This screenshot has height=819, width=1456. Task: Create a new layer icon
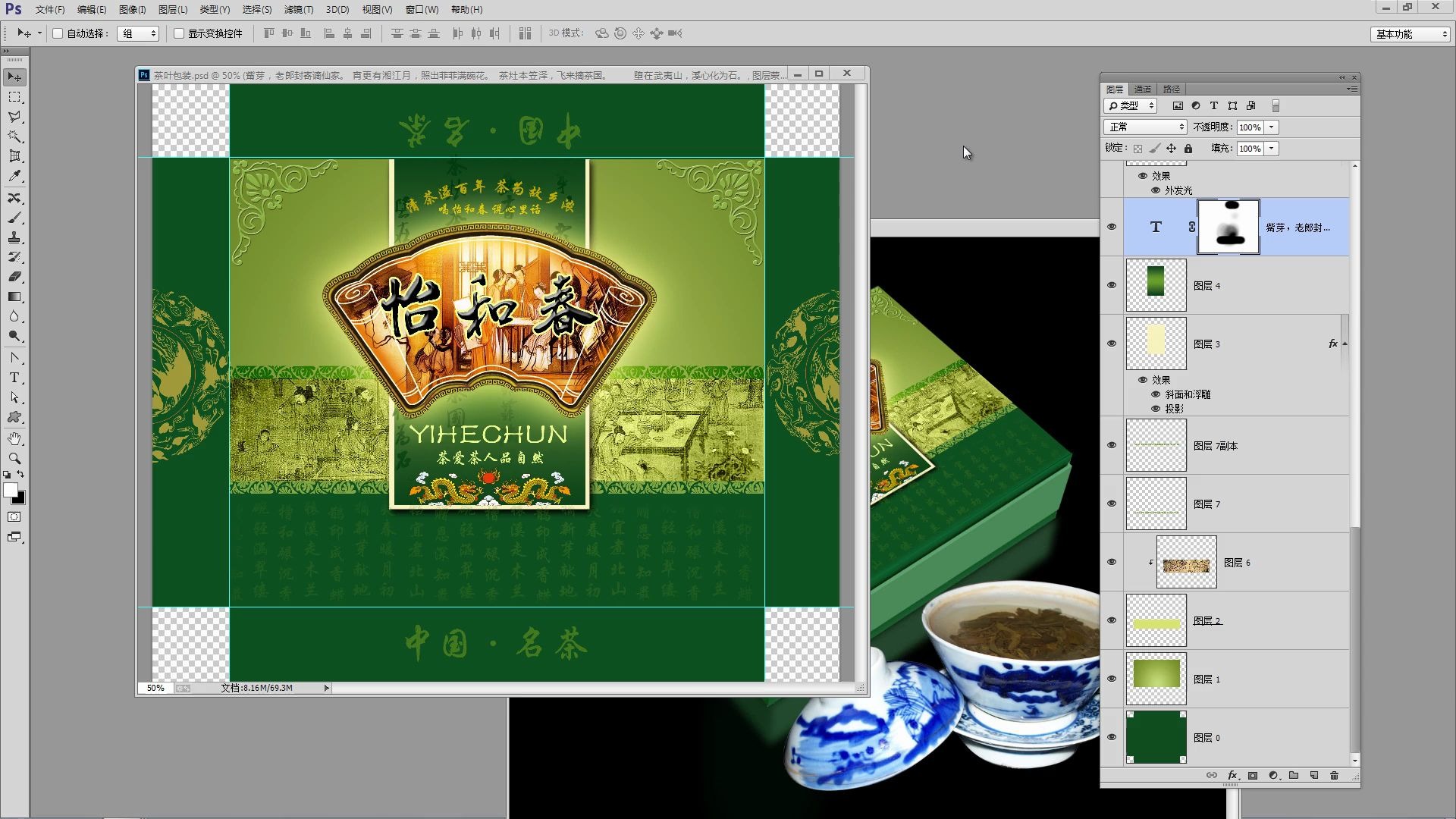(x=1314, y=775)
